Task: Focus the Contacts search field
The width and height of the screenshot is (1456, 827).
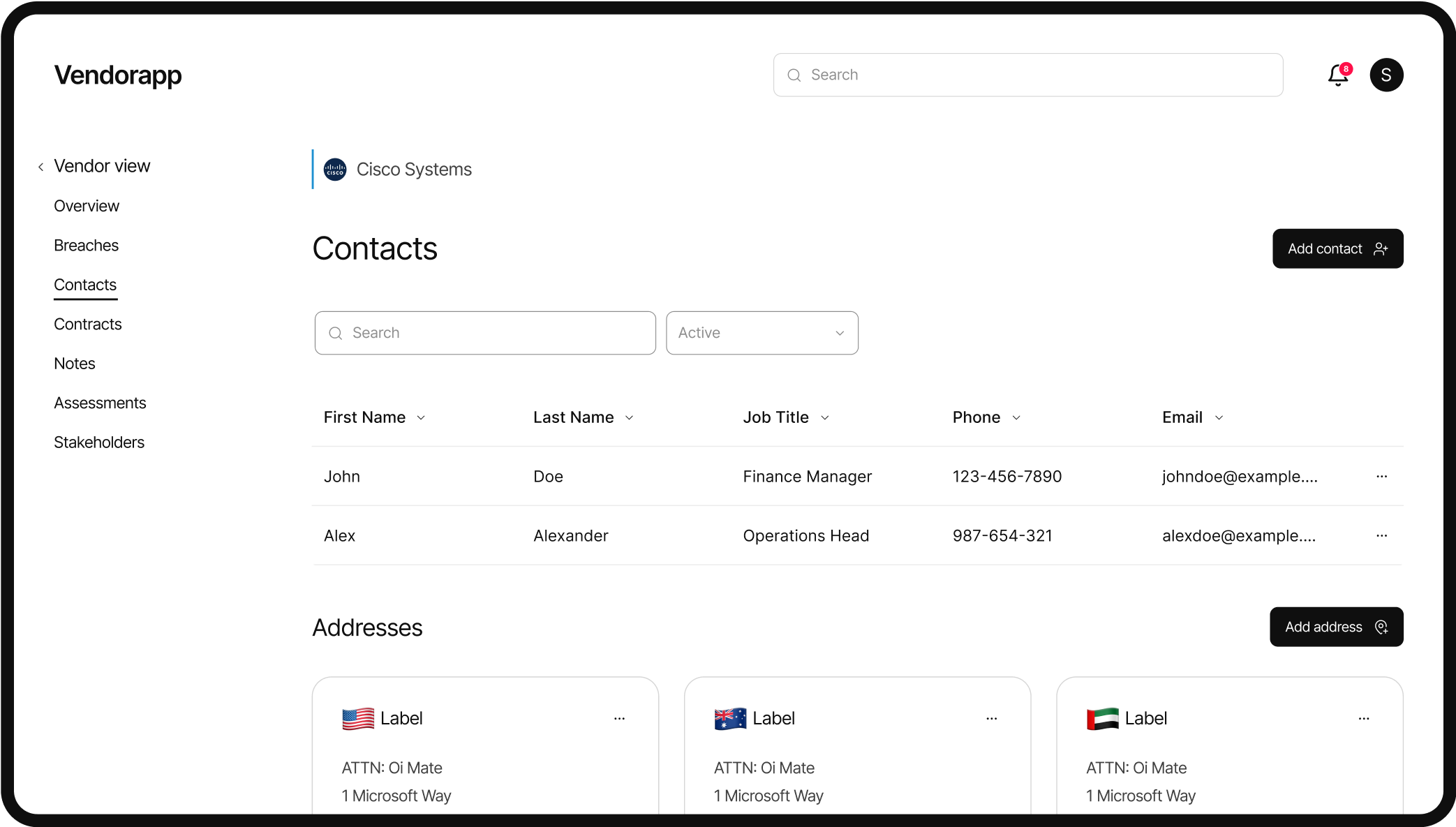Action: [x=485, y=333]
